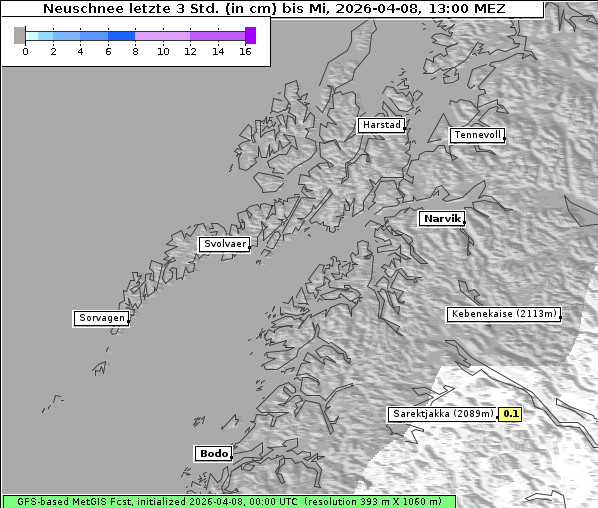Viewport: 598px width, 508px height.
Task: Click the legend scale number 16
Action: pyautogui.click(x=245, y=51)
